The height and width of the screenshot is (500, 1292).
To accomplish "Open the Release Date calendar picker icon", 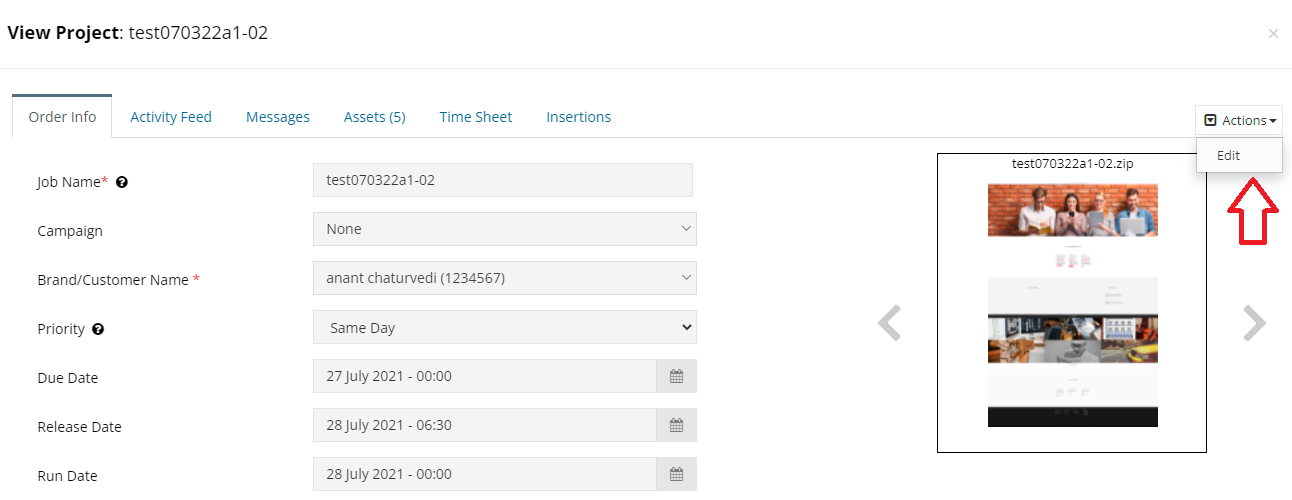I will tap(676, 425).
